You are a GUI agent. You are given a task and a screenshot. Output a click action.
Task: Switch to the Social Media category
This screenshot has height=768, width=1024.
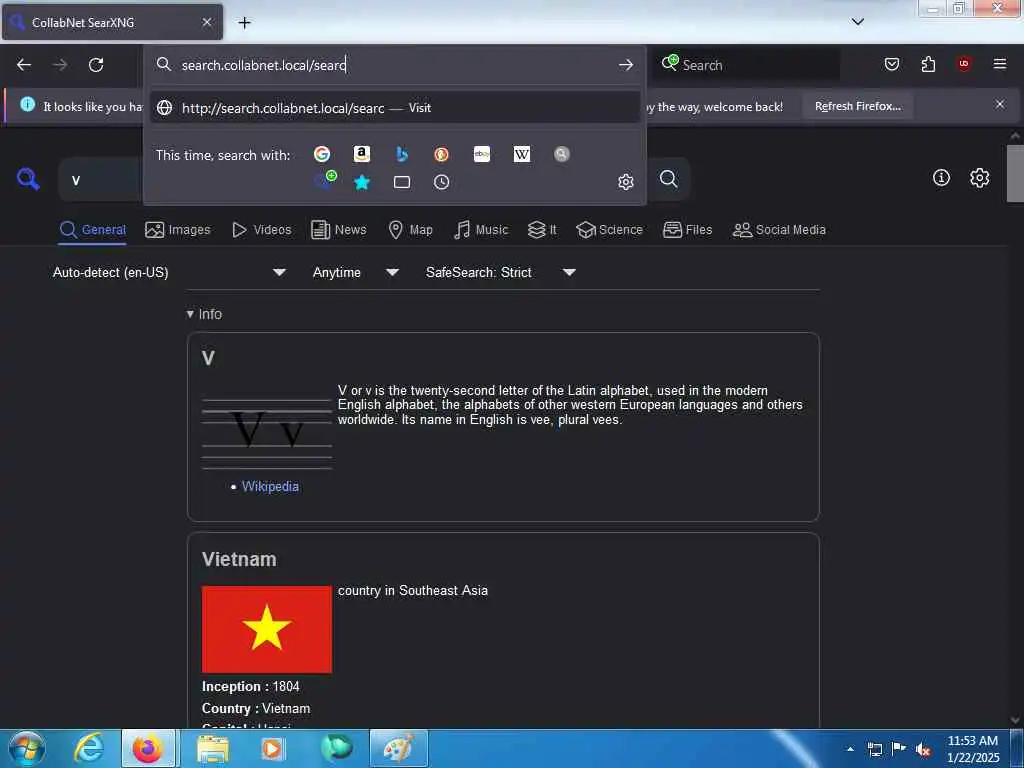coord(779,230)
